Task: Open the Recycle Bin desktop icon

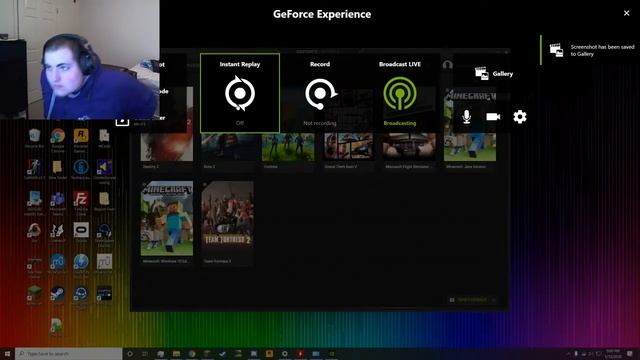Action: [x=34, y=138]
